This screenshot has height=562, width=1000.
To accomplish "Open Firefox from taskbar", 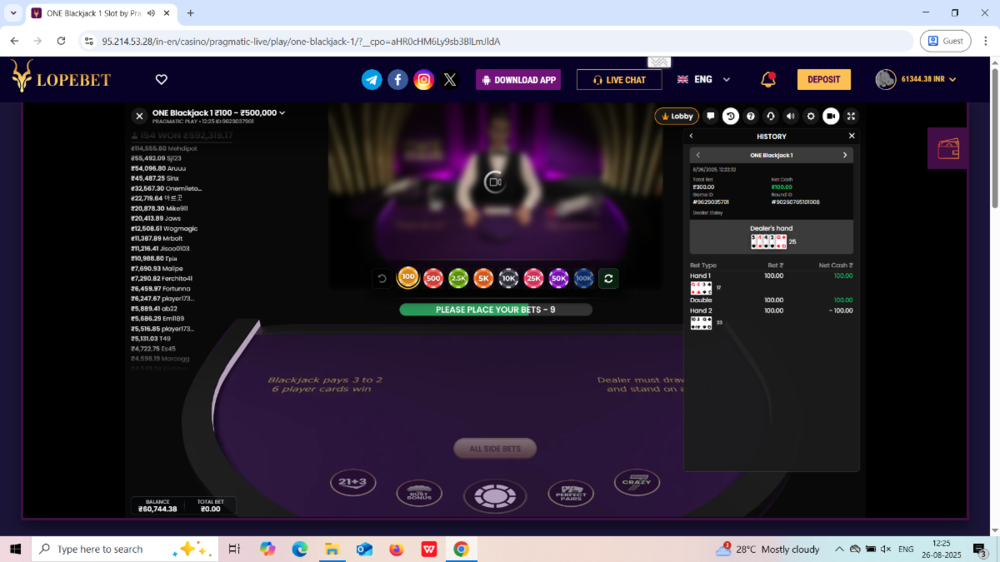I will [397, 549].
